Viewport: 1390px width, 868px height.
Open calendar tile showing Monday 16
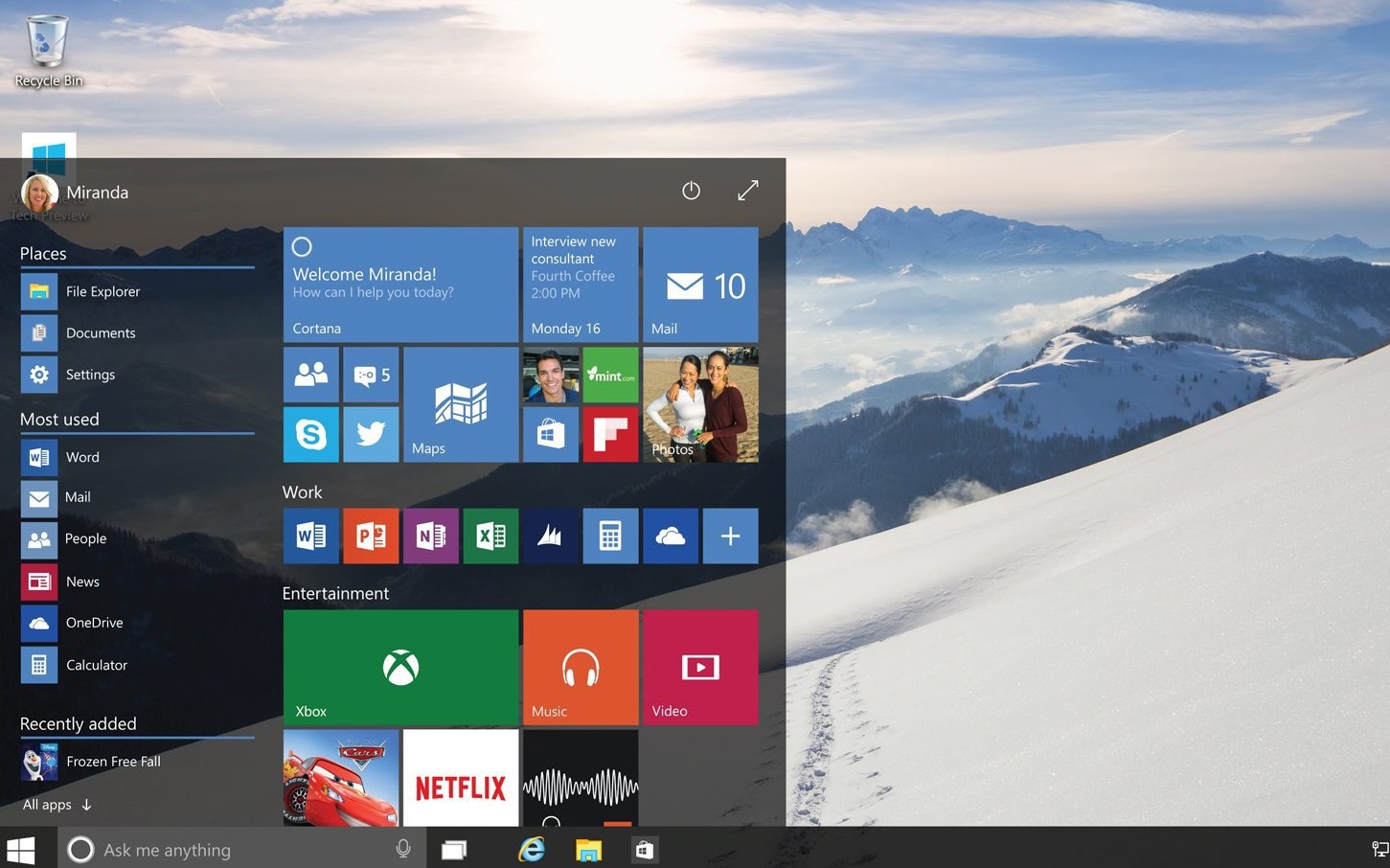click(581, 285)
